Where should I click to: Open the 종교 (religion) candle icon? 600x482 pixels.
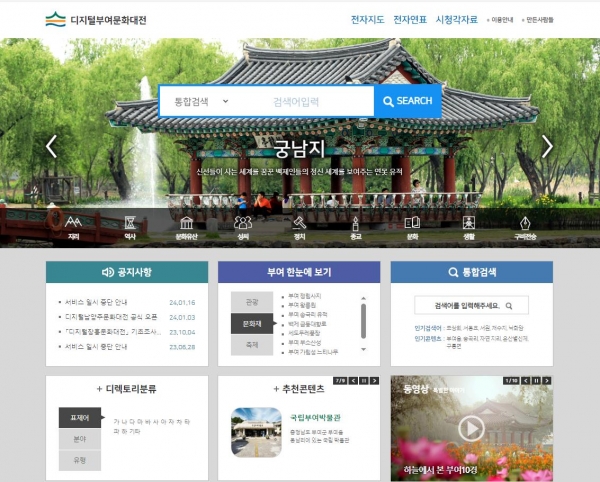[x=356, y=225]
